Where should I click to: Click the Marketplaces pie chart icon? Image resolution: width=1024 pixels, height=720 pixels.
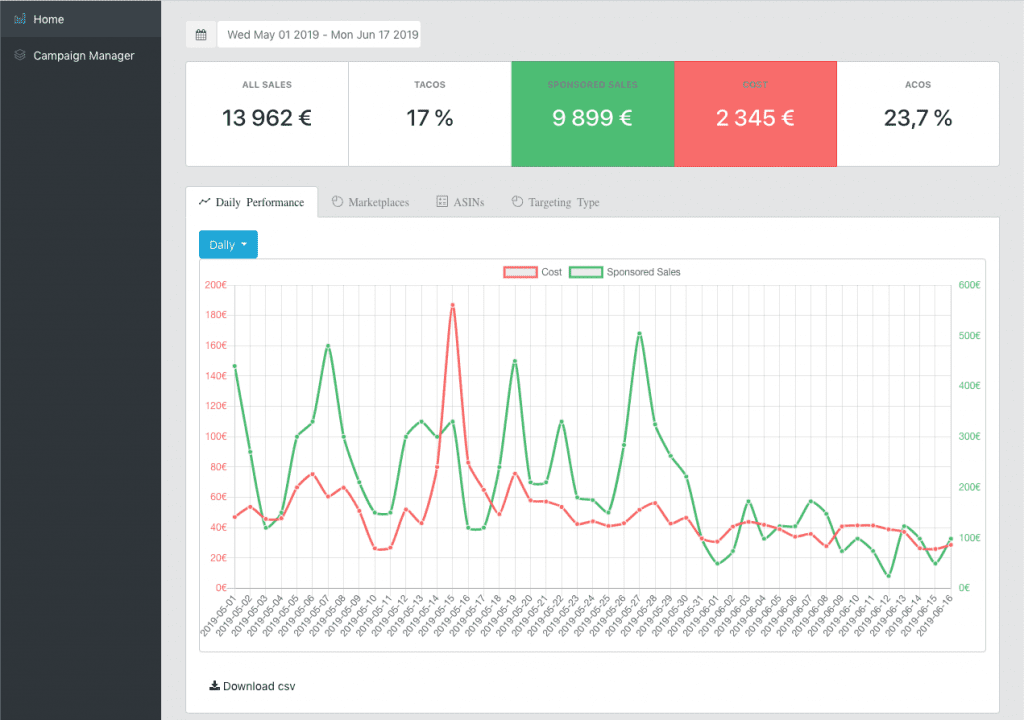click(x=337, y=202)
